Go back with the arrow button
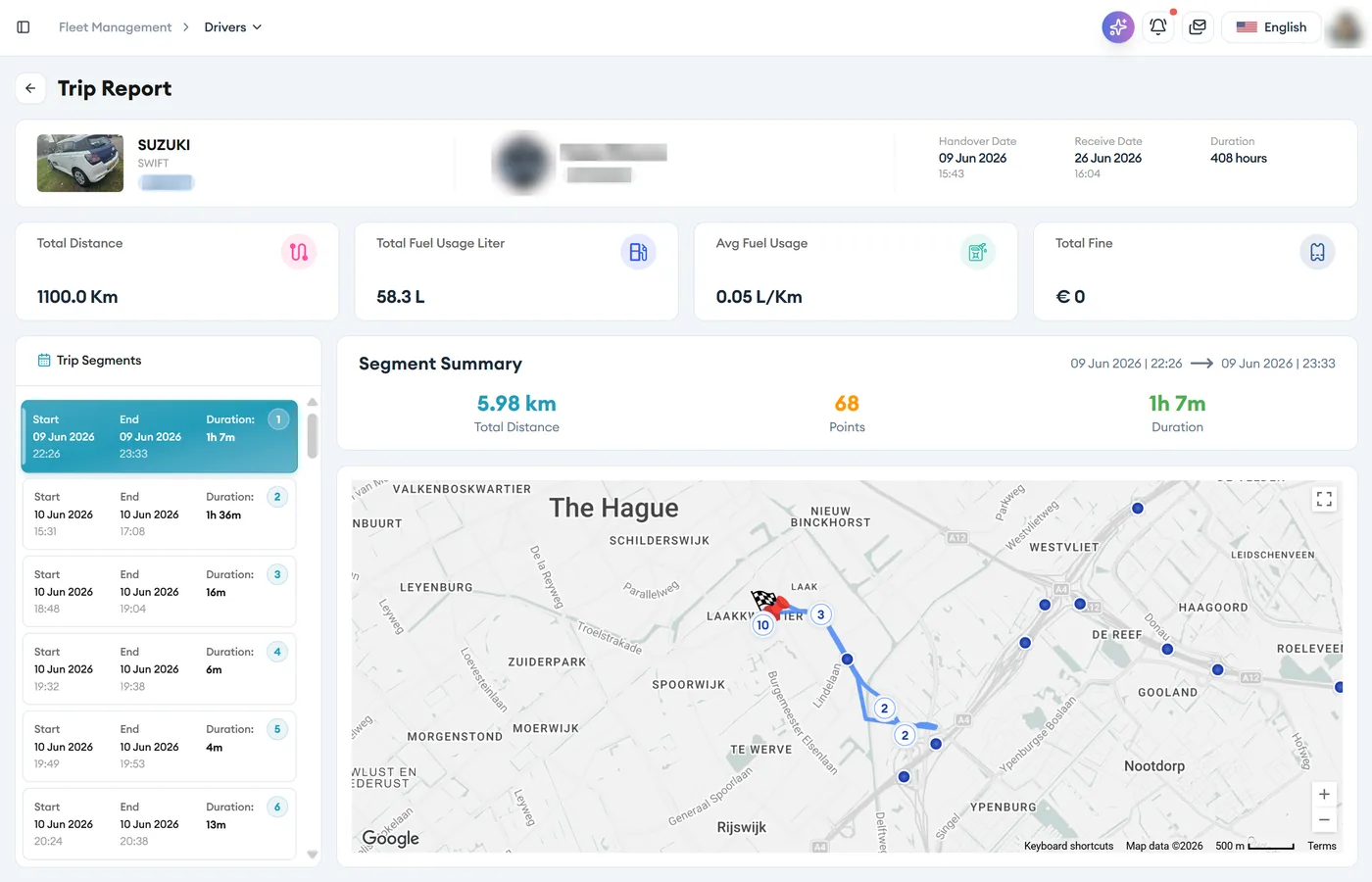 coord(30,88)
